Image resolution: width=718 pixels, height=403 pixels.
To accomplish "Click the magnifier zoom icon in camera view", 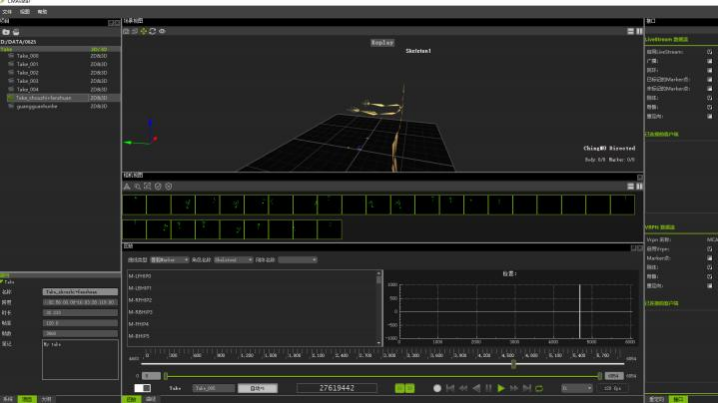I will (136, 186).
